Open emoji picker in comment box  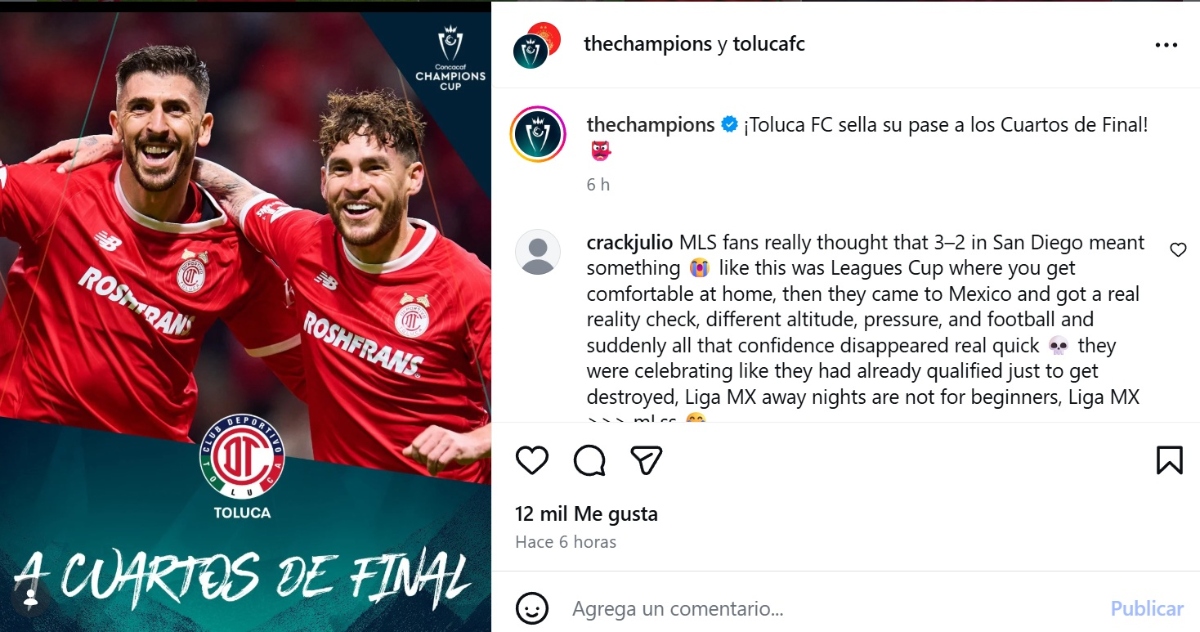pyautogui.click(x=532, y=608)
